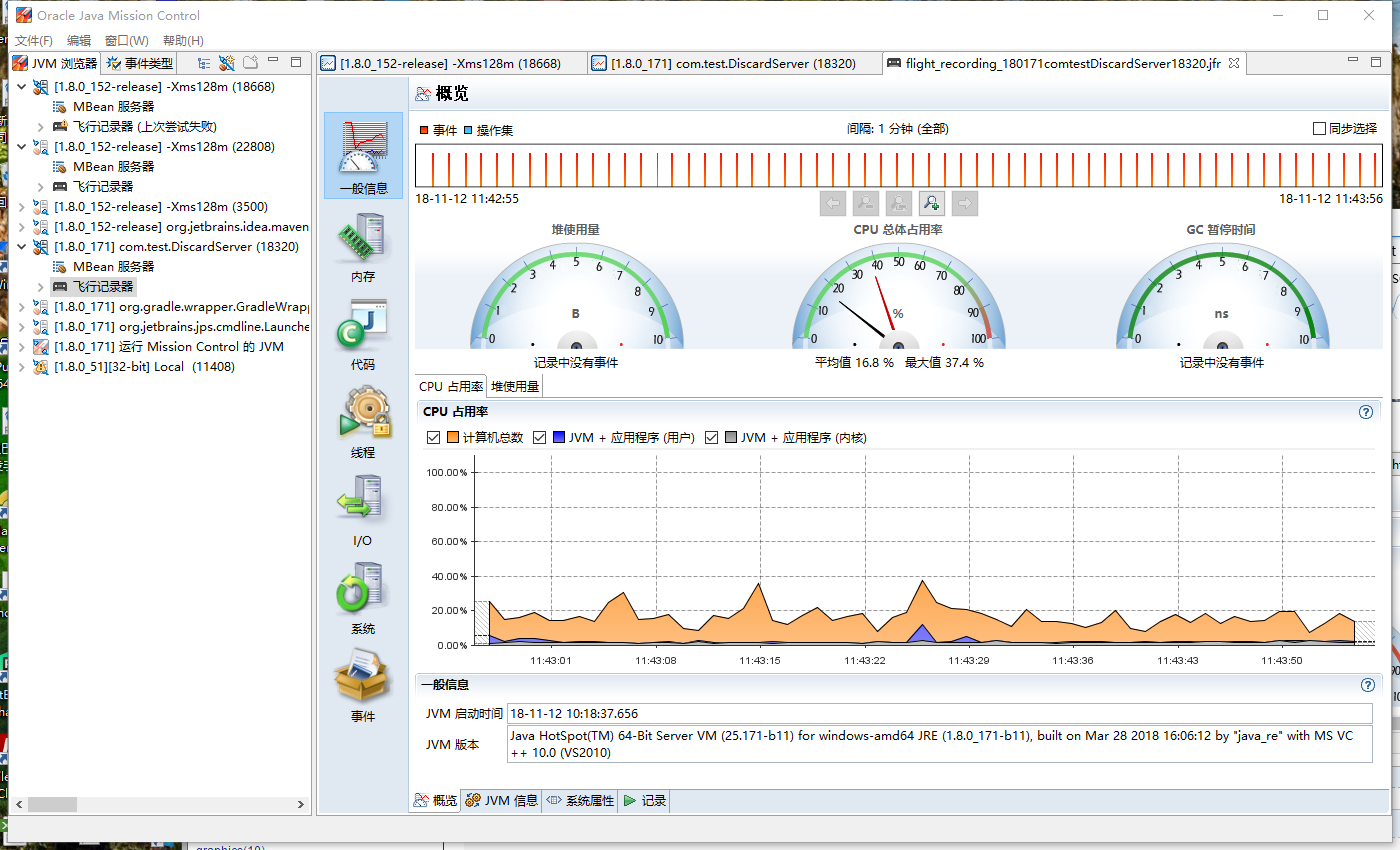Switch to -Xms128m (18668) editor tab

pyautogui.click(x=450, y=63)
